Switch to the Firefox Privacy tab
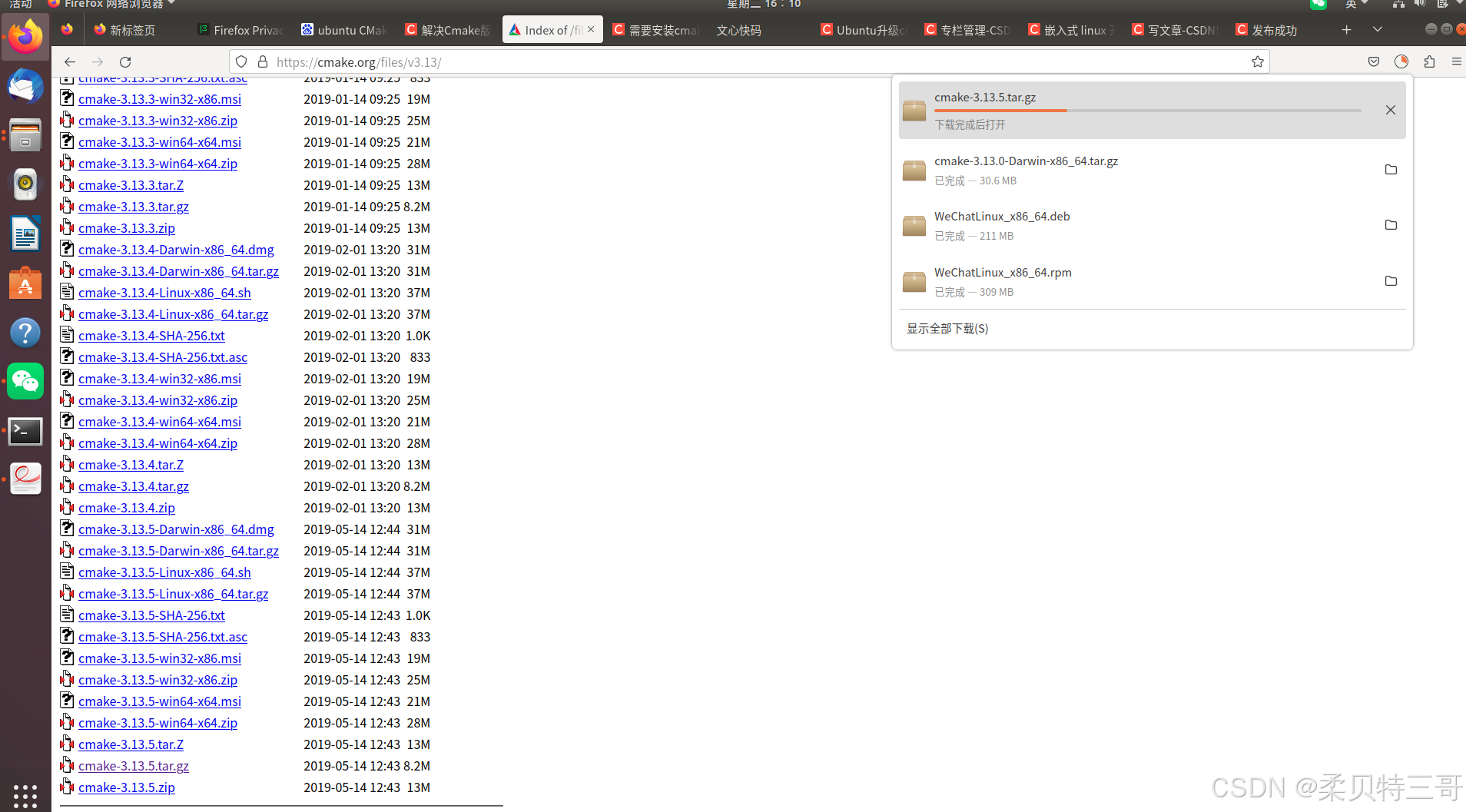 (x=240, y=30)
